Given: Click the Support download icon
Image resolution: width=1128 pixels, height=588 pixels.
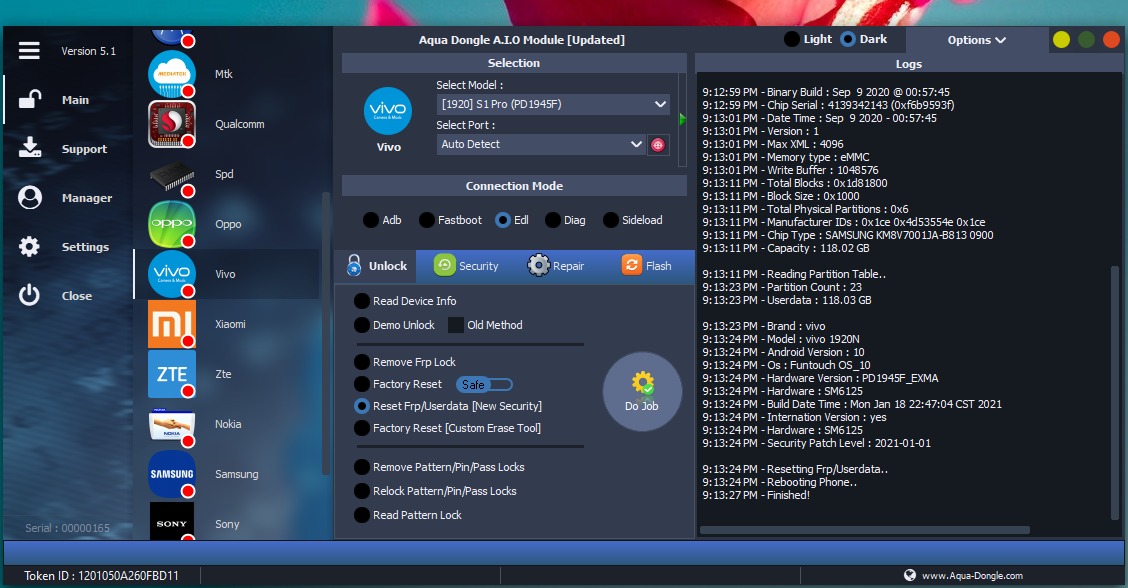Looking at the screenshot, I should point(29,148).
